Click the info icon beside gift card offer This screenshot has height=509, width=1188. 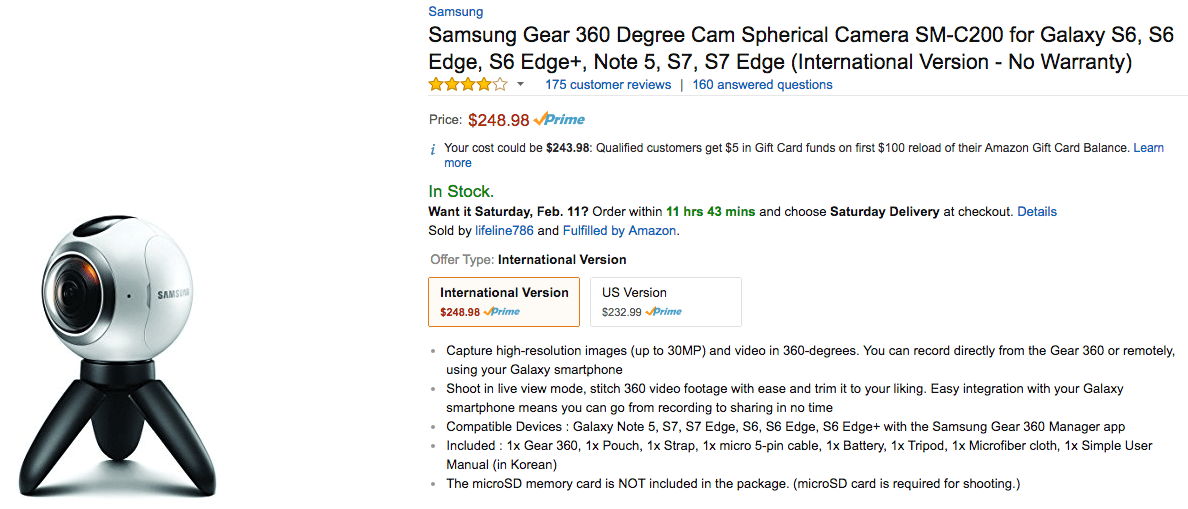click(x=433, y=149)
